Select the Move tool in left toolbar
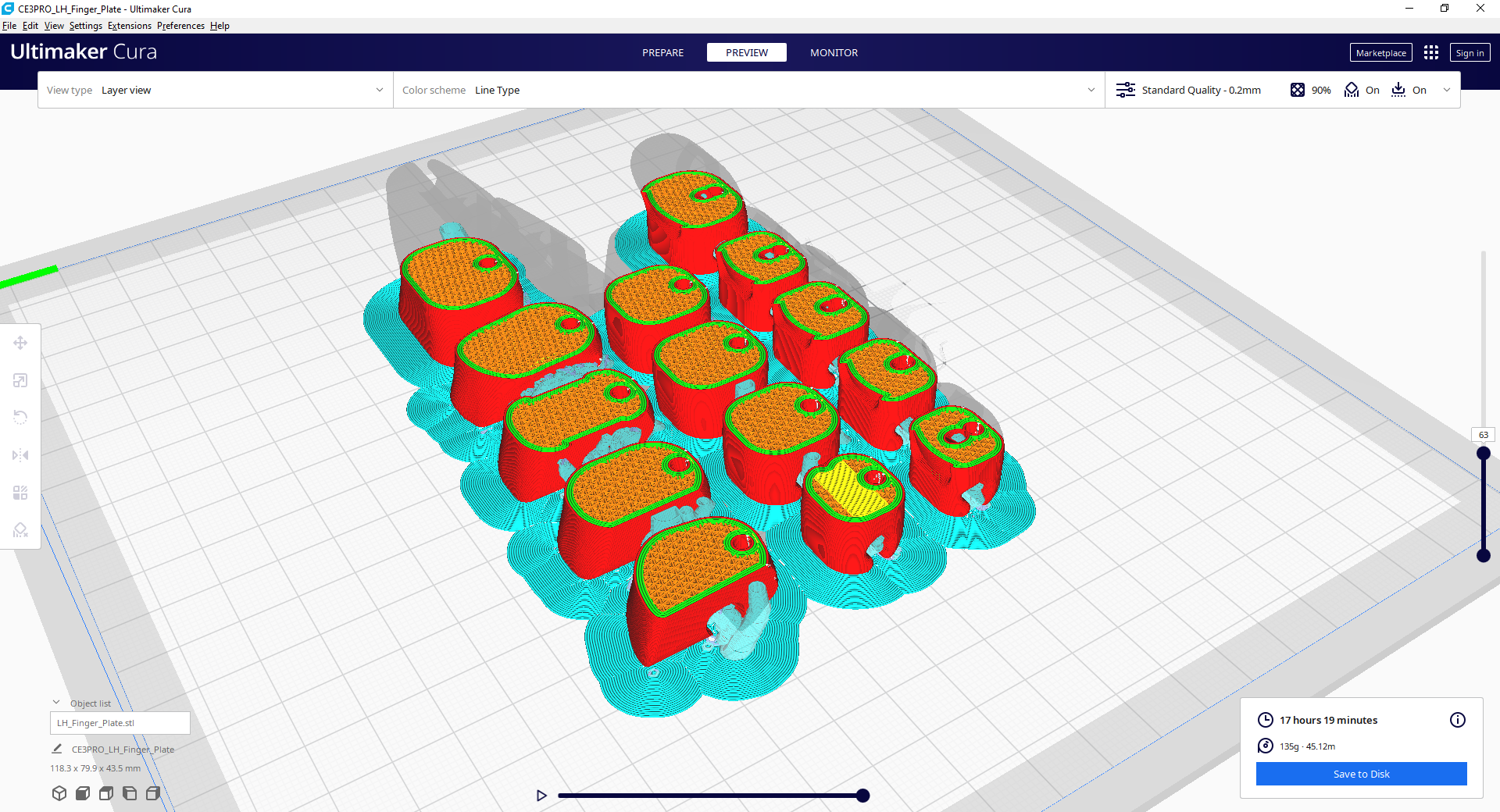The width and height of the screenshot is (1500, 812). tap(20, 343)
